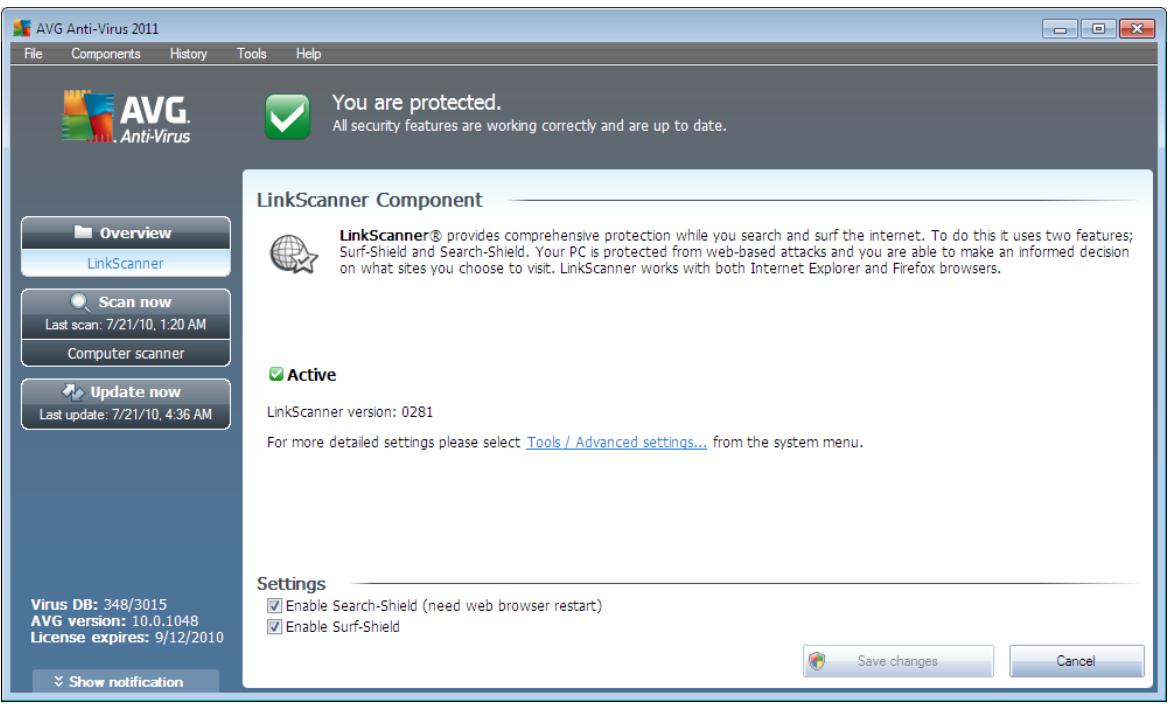Image resolution: width=1170 pixels, height=704 pixels.
Task: Click the Update now arrows icon
Action: tap(73, 392)
